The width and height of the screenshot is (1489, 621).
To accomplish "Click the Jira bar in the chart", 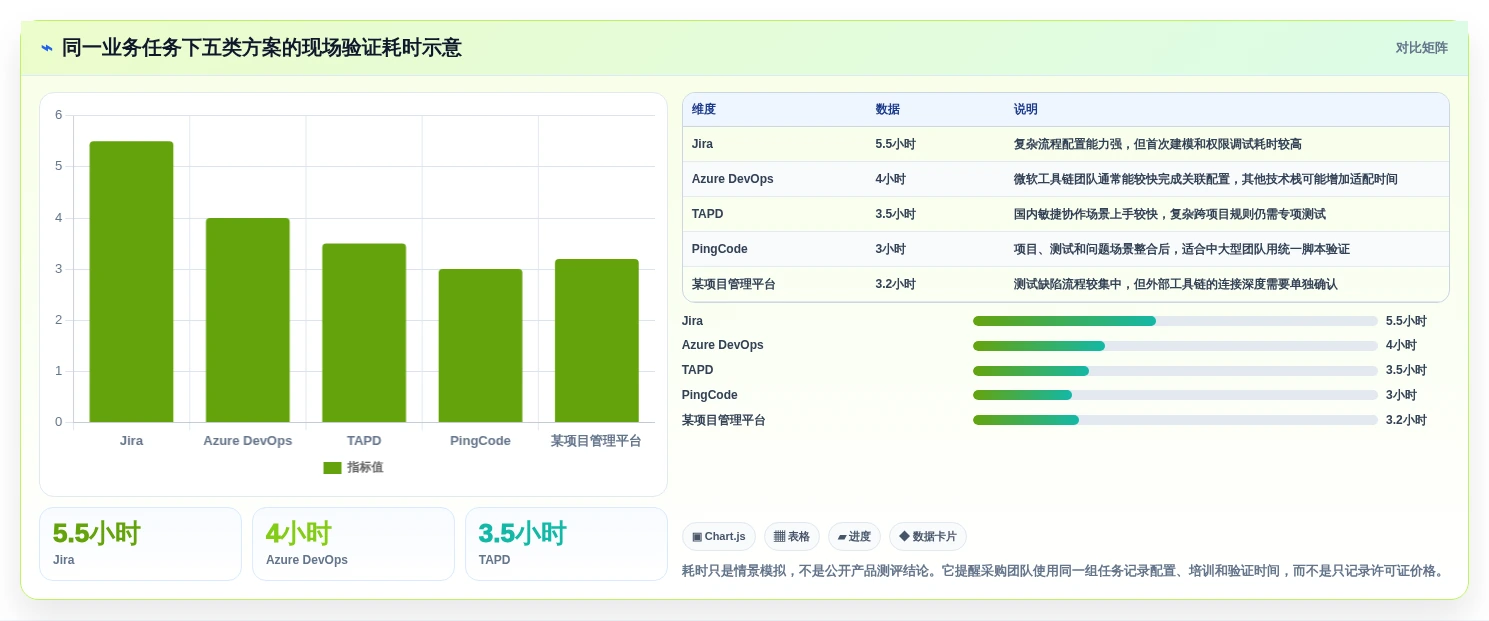I will coord(131,282).
